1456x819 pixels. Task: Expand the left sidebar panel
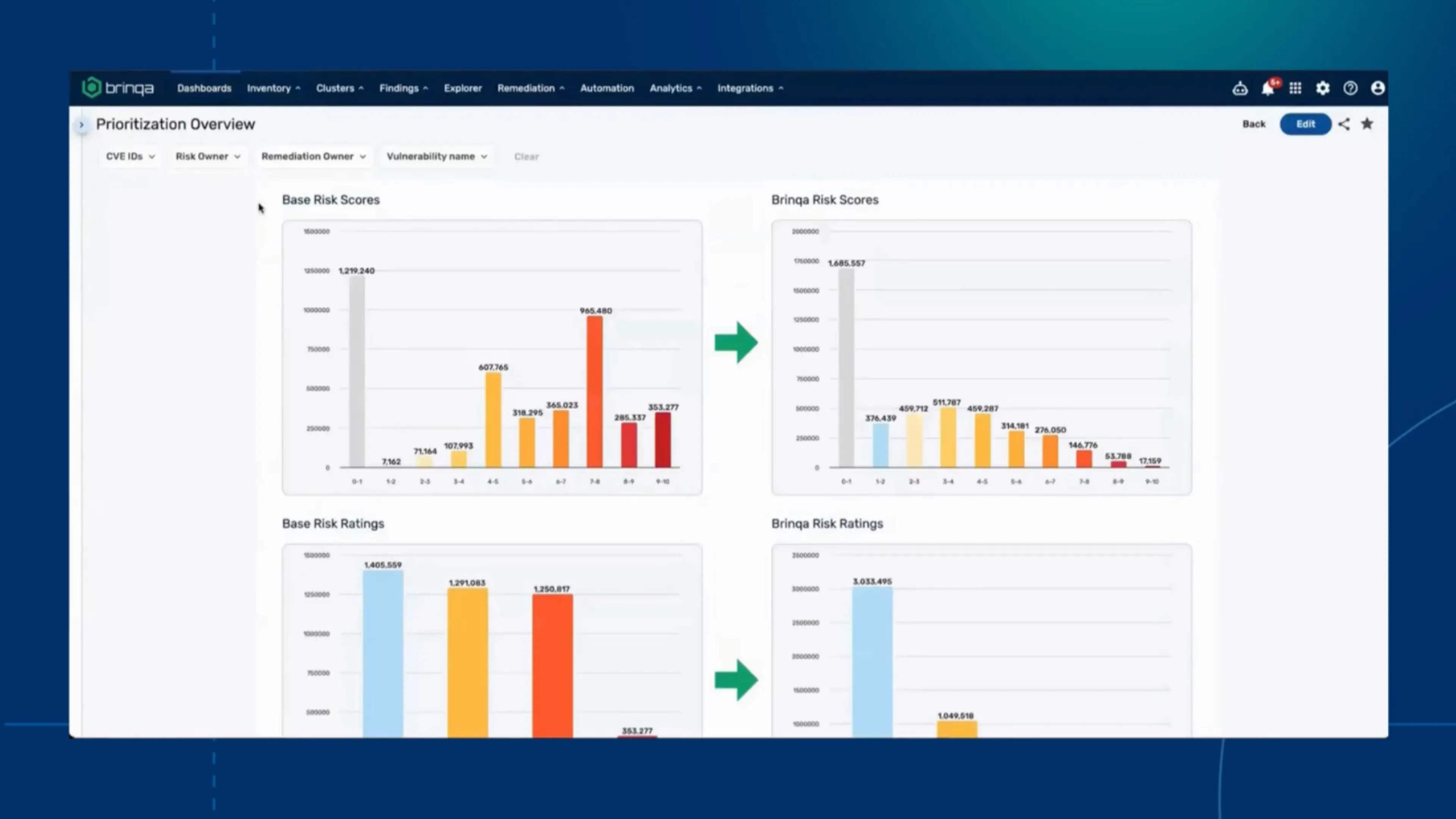(82, 125)
